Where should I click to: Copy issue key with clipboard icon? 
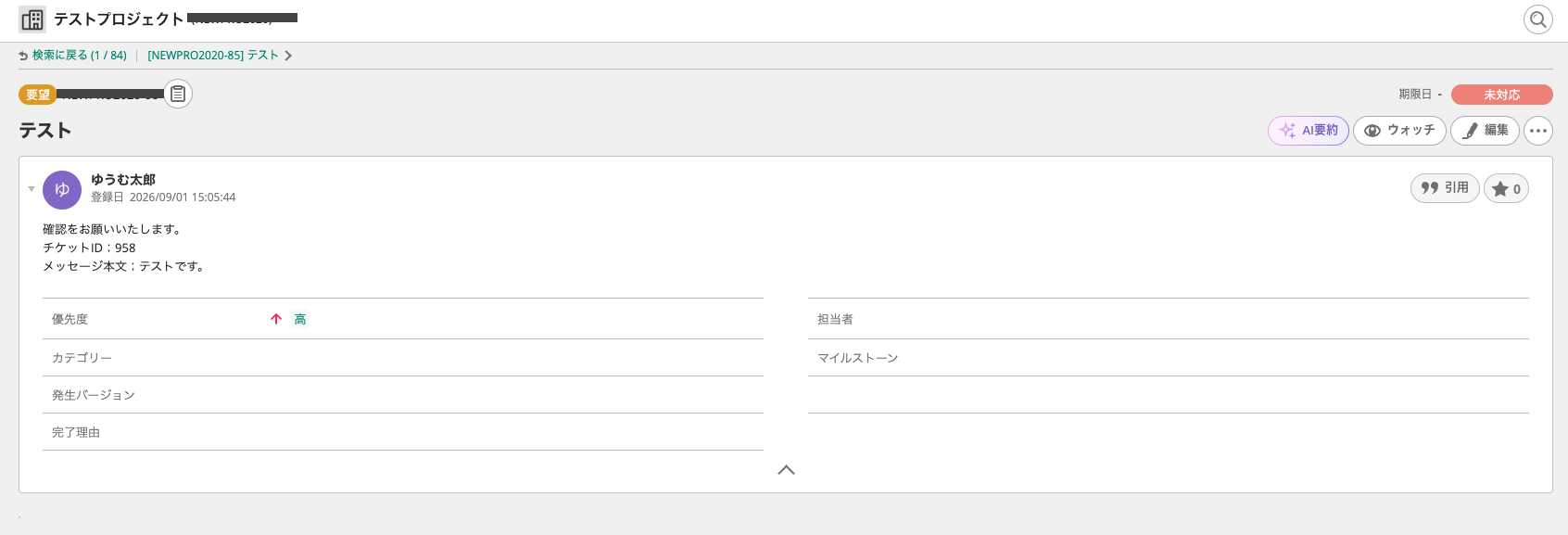coord(178,94)
